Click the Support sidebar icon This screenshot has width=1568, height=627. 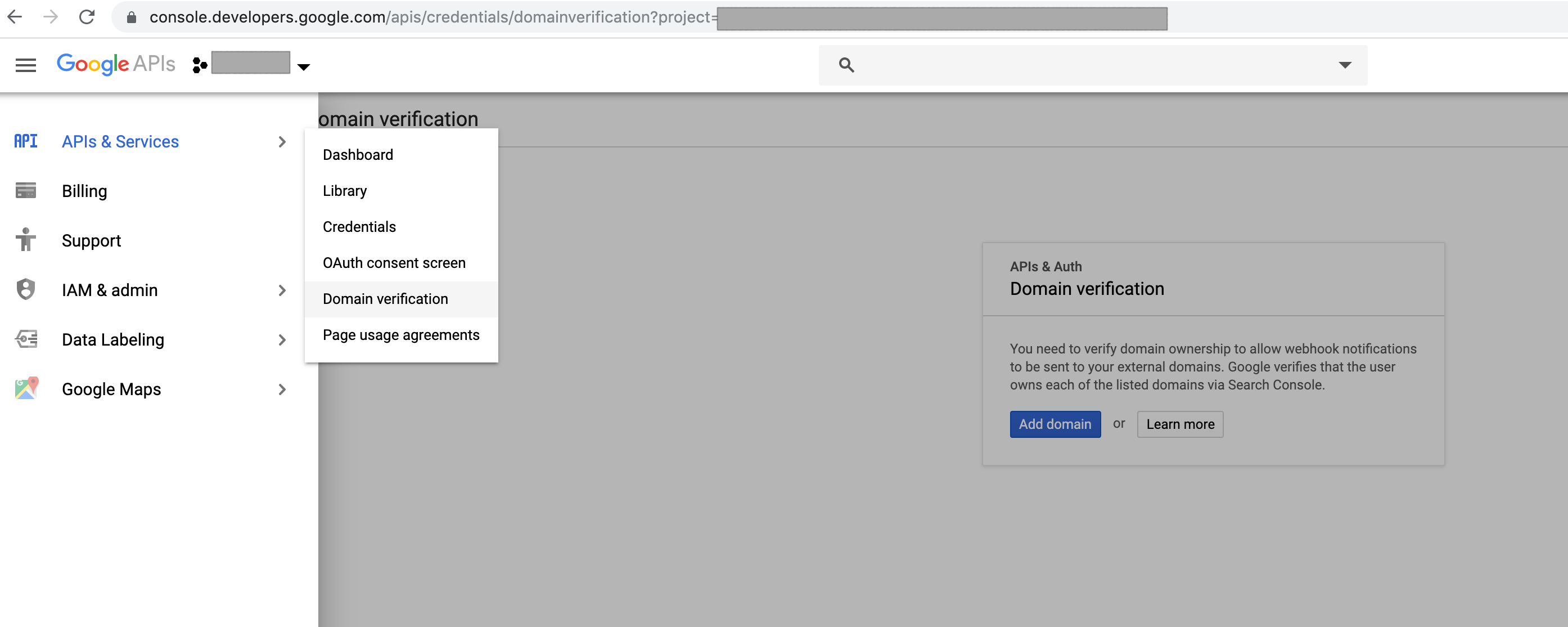tap(25, 240)
